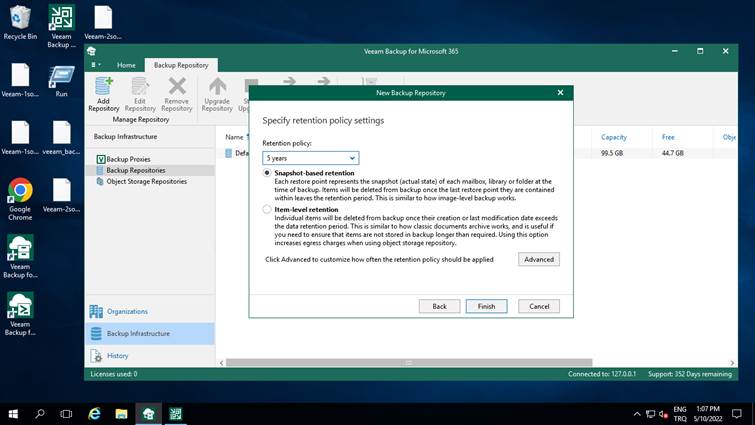Image resolution: width=755 pixels, height=425 pixels.
Task: Click the scroll right arrow of the list
Action: [x=732, y=363]
